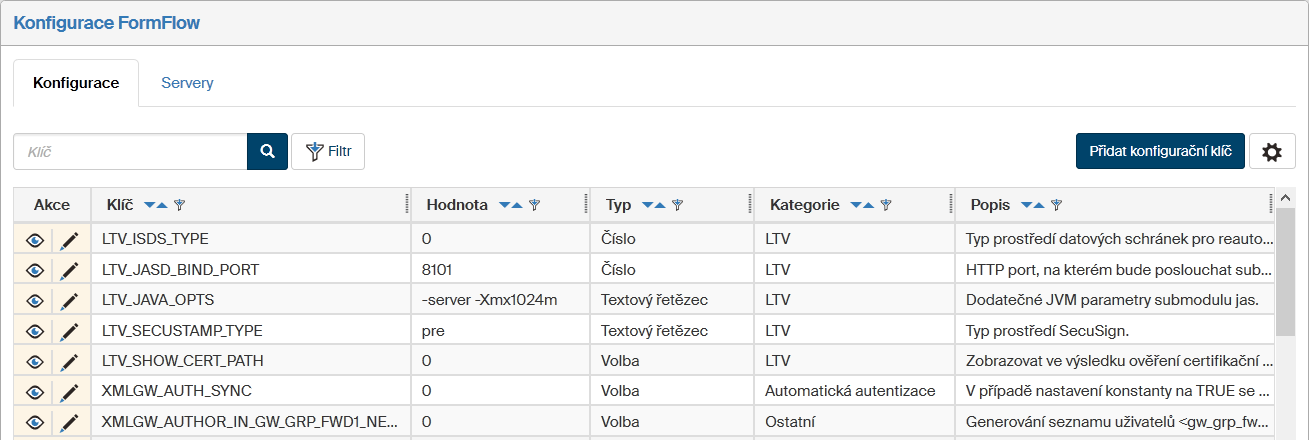
Task: Edit XMLGW_AUTH_SYNC using the pencil icon
Action: click(x=69, y=391)
